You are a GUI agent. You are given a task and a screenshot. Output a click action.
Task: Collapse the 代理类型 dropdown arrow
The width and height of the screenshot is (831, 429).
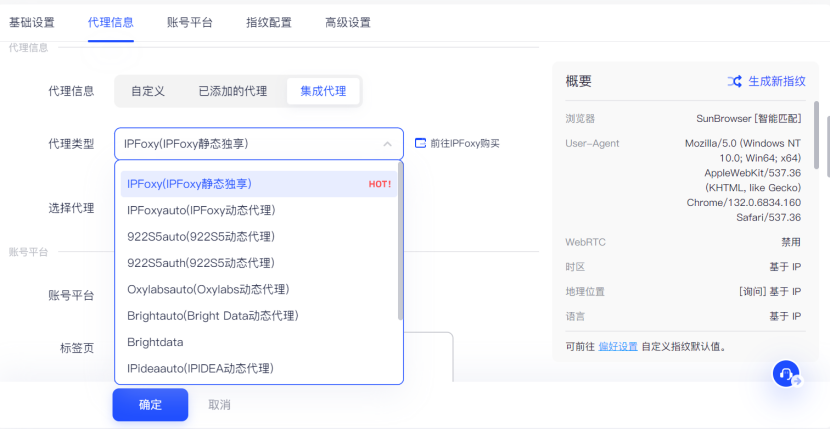[387, 144]
